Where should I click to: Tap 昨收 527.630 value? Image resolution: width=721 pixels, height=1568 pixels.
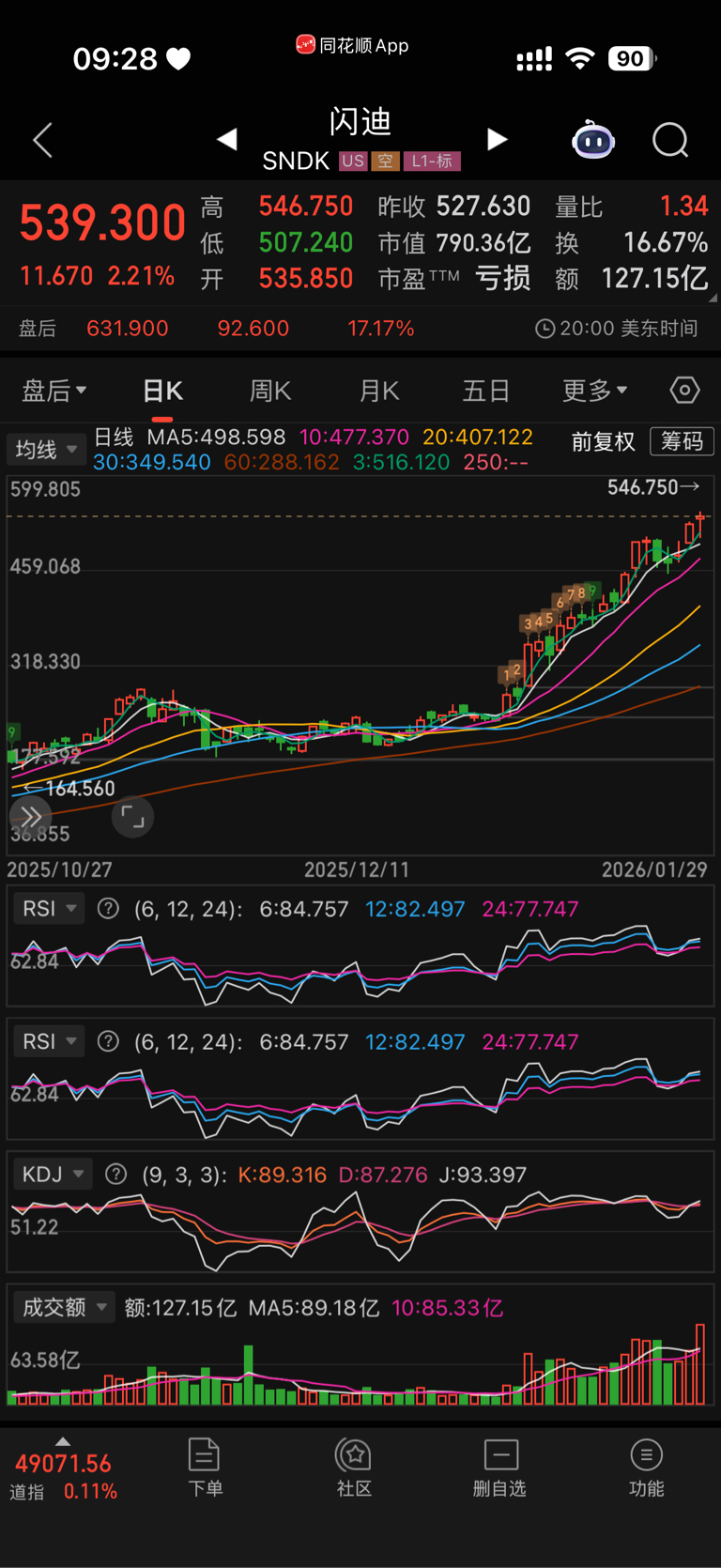click(x=454, y=207)
